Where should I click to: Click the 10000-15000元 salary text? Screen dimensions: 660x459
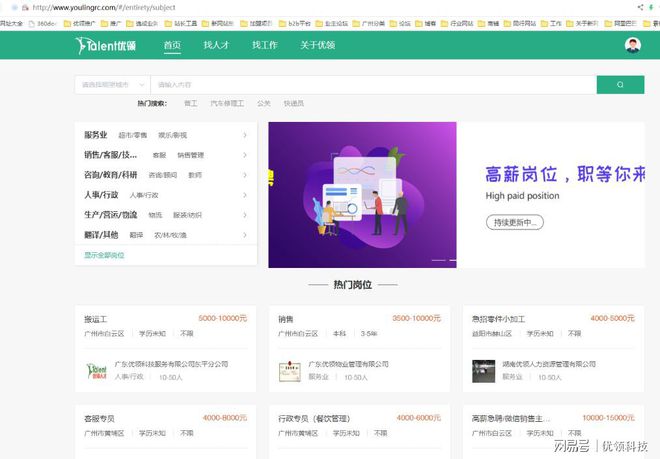tap(608, 418)
